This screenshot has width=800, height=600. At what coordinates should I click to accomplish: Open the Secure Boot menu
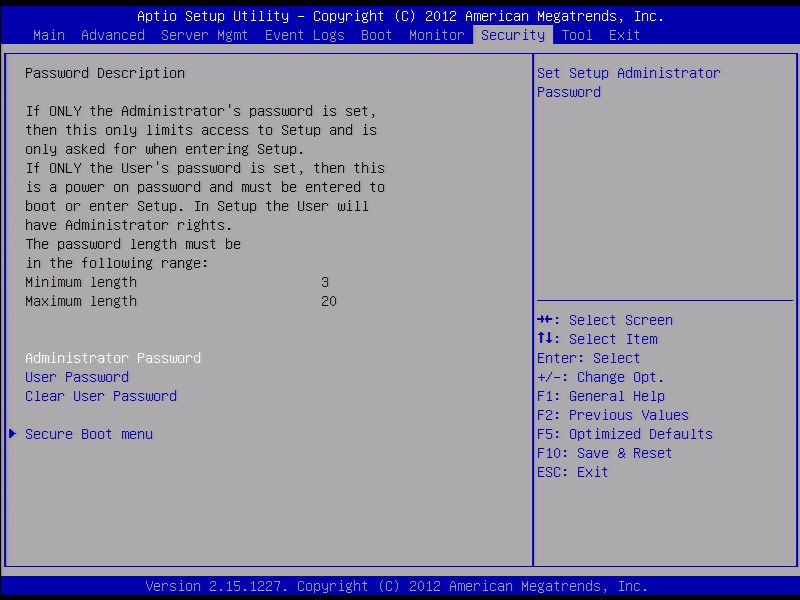89,434
